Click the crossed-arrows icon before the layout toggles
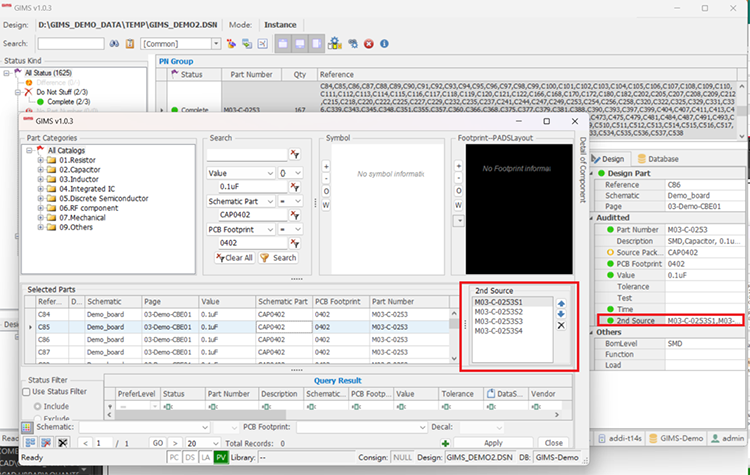This screenshot has width=750, height=475. pos(263,44)
